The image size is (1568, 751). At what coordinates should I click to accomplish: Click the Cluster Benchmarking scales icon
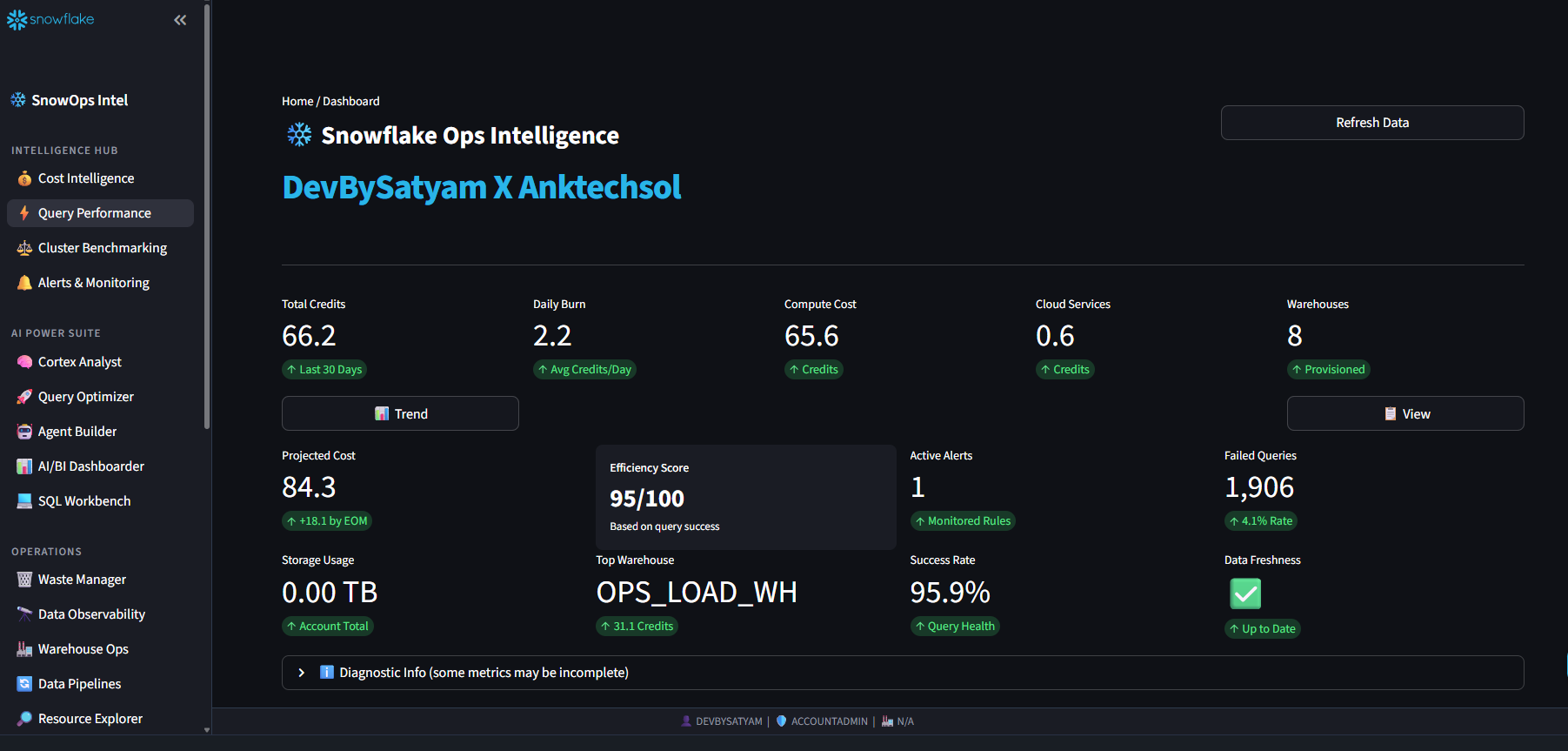click(24, 248)
